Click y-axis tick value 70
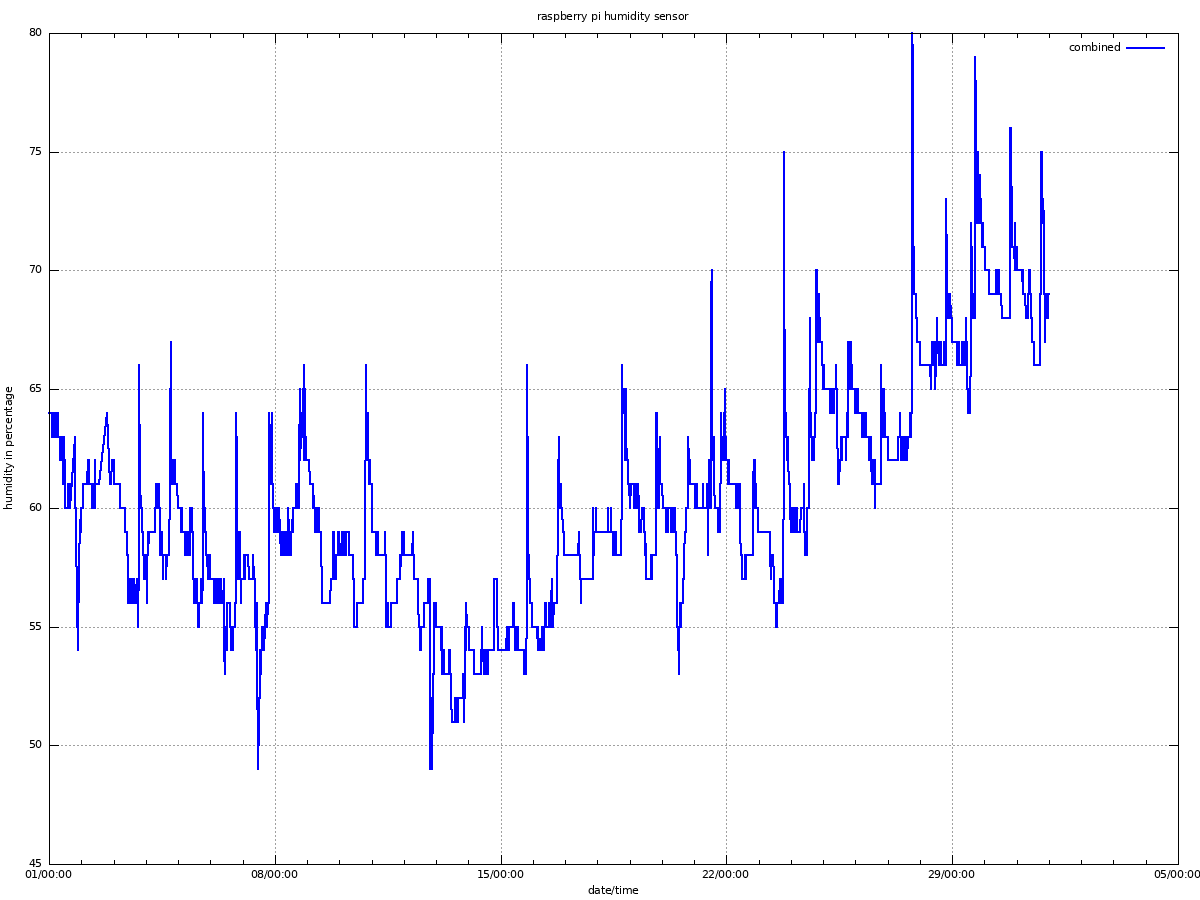The height and width of the screenshot is (900, 1200). pyautogui.click(x=37, y=270)
